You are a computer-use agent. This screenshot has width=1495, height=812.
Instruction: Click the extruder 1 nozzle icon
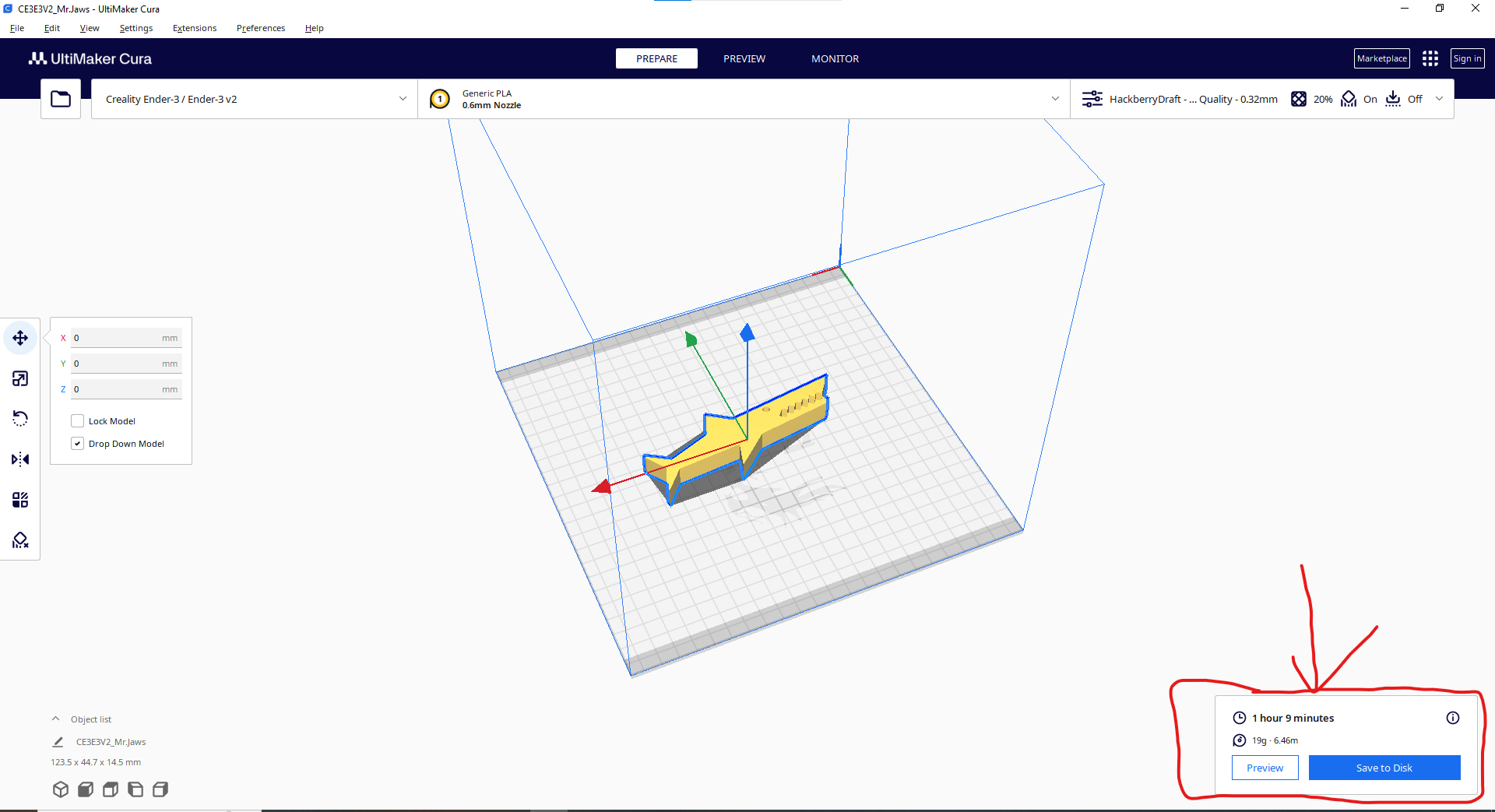(440, 99)
